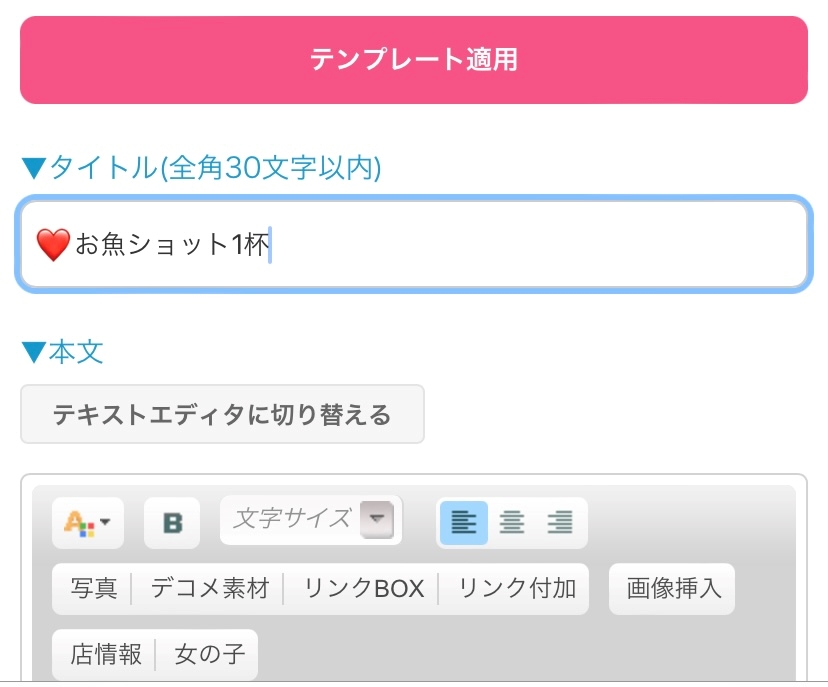Click the ▼本文 section label
Screen dimensions: 828x687
62,352
